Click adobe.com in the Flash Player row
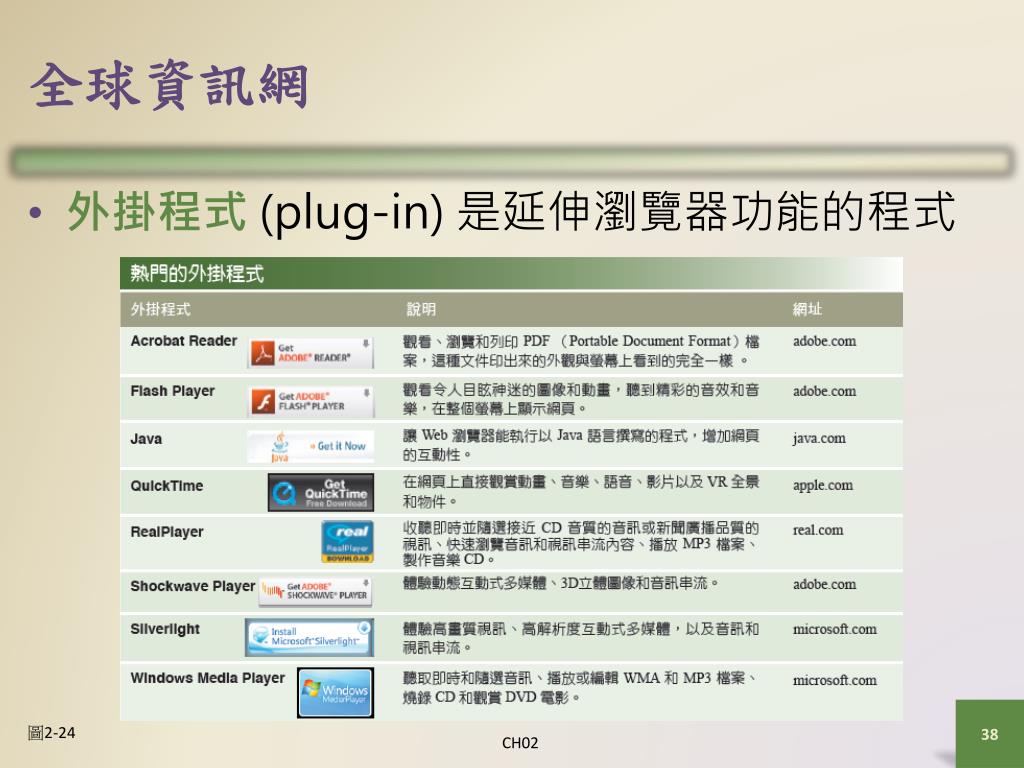 coord(824,391)
